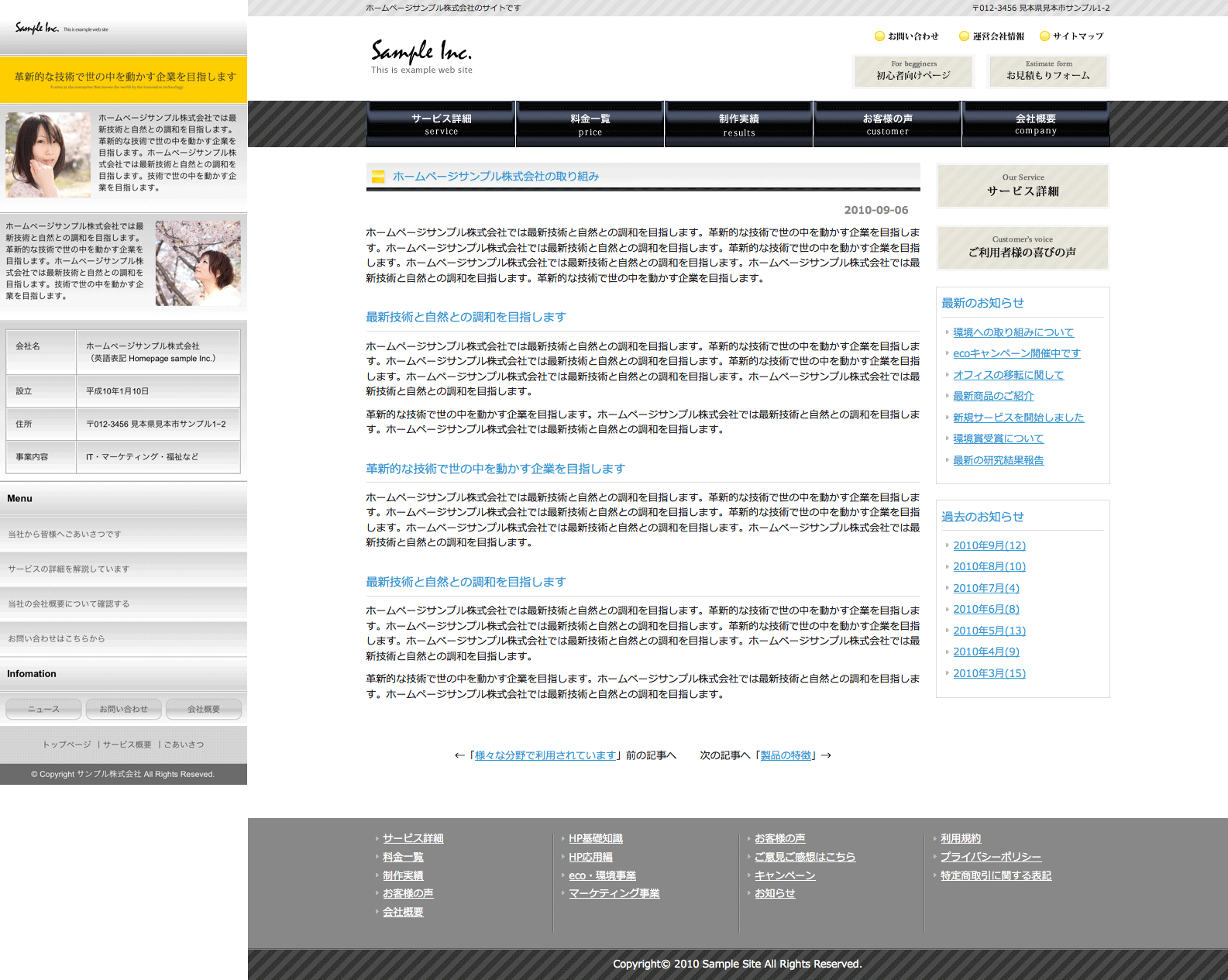
Task: Click the yellow icon beside 運営会社情報
Action: pyautogui.click(x=964, y=36)
